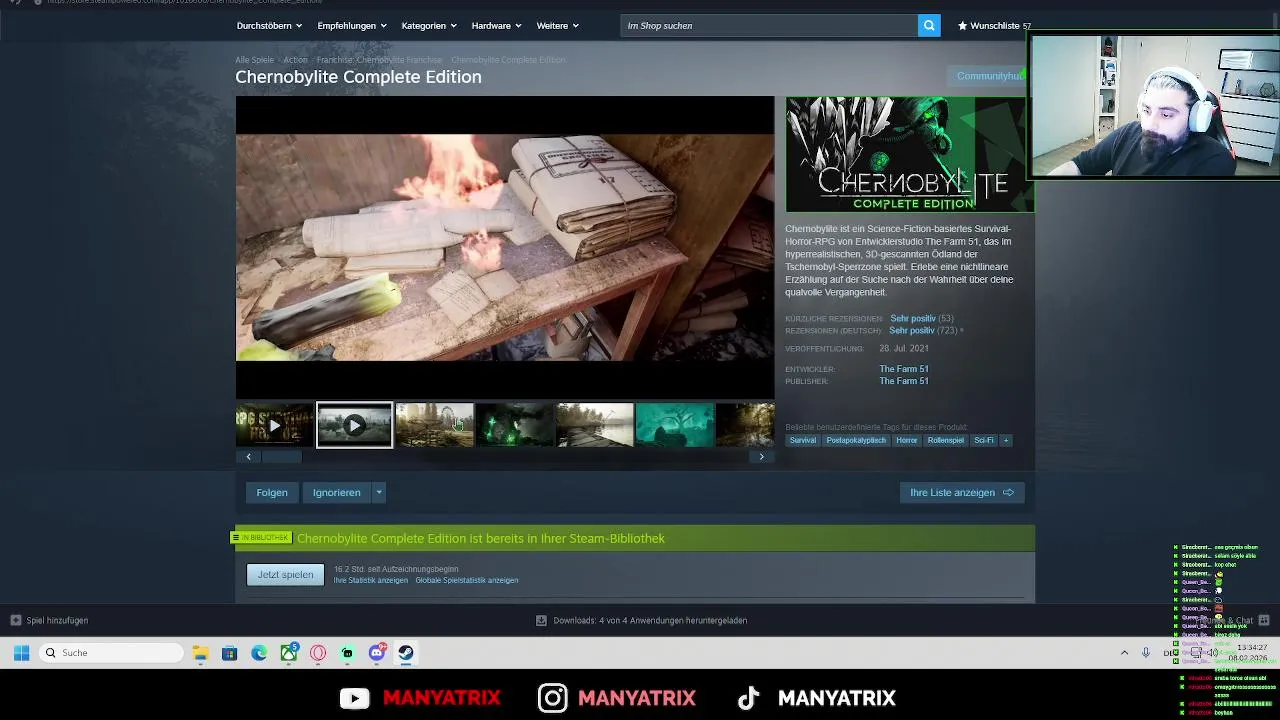The height and width of the screenshot is (720, 1280).
Task: Open Sehr positiv recent reviews link
Action: point(913,318)
